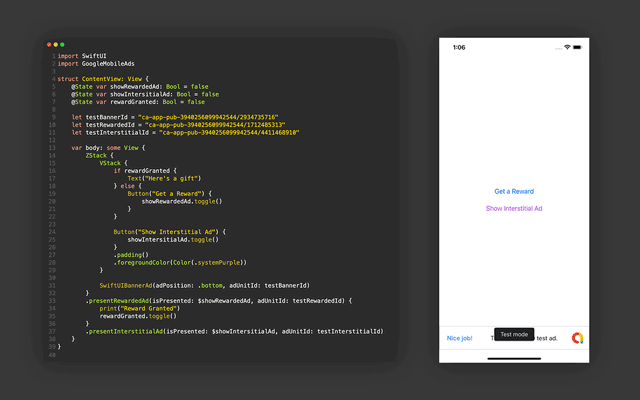Viewport: 640px width, 400px height.
Task: Click rewardGranted.toggle() code line
Action: (138, 316)
